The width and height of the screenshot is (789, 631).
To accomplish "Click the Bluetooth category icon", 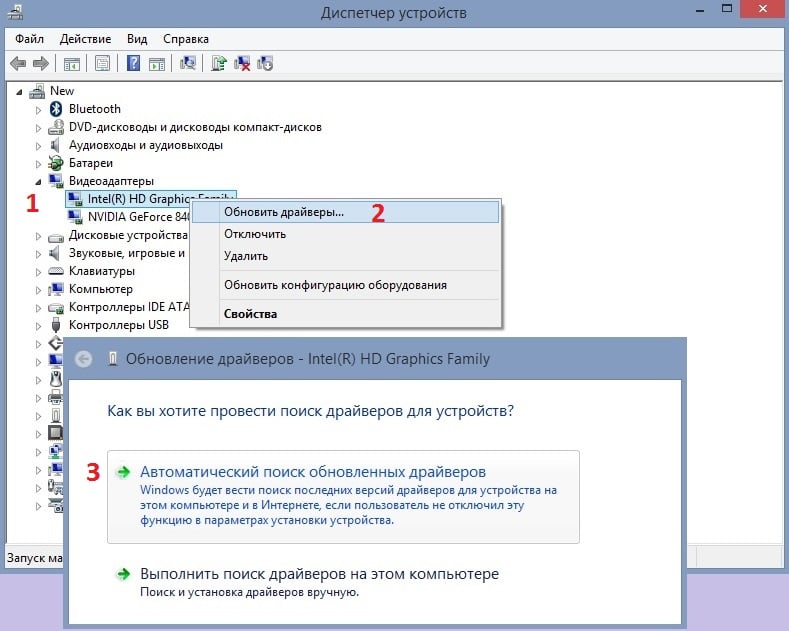I will coord(56,109).
